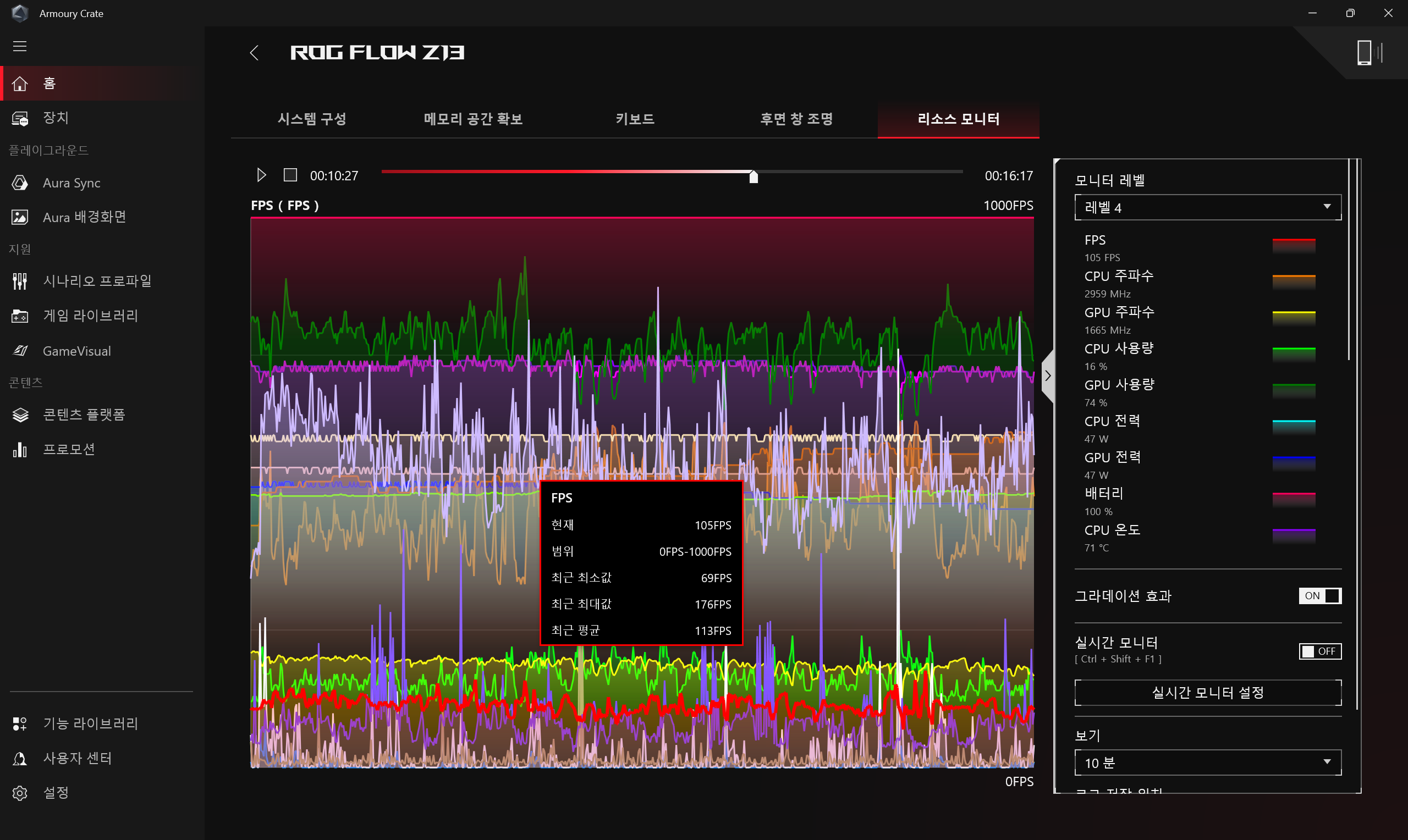Screen dimensions: 1408x840
Task: Select the resource monitor (리소스 모니터) tab
Action: coord(959,119)
